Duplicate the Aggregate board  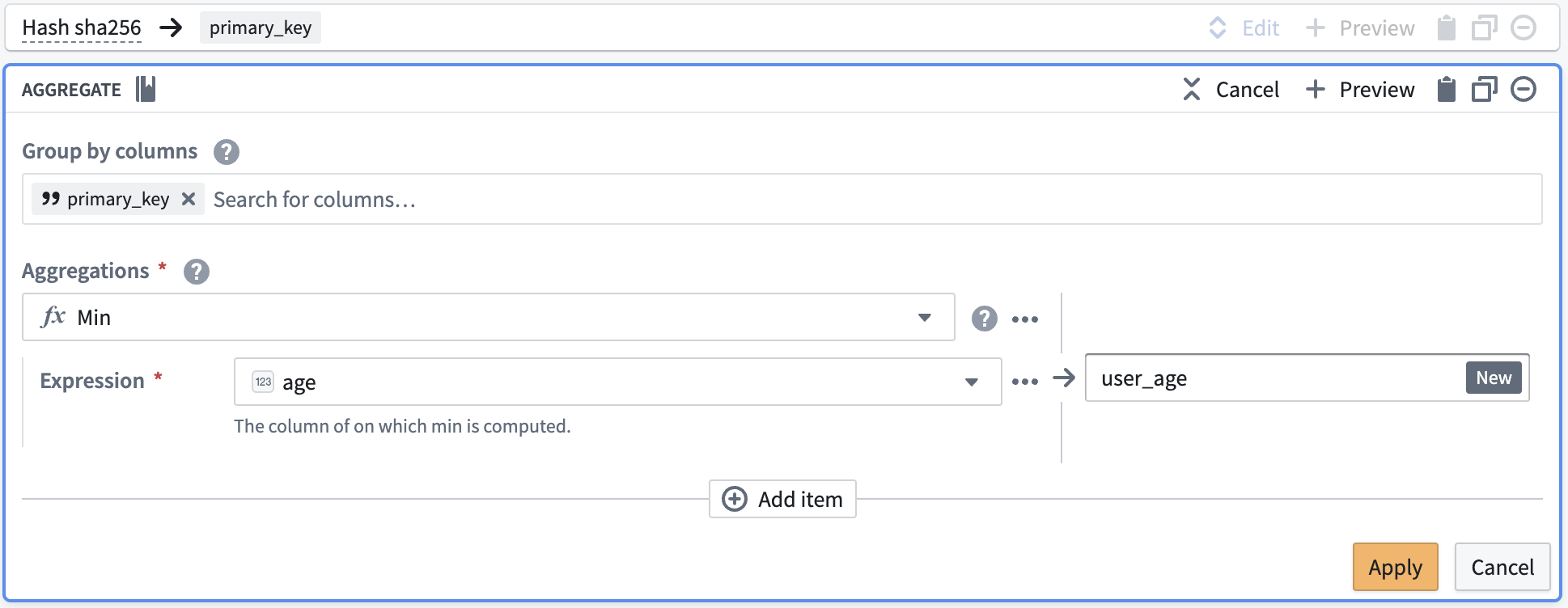[x=1484, y=89]
